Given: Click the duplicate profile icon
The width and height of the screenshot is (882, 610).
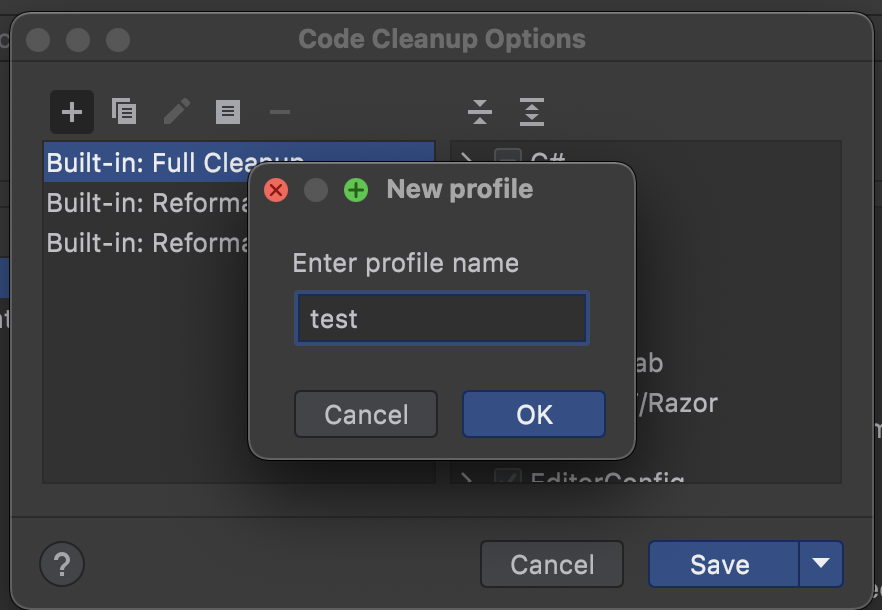Looking at the screenshot, I should (x=124, y=111).
